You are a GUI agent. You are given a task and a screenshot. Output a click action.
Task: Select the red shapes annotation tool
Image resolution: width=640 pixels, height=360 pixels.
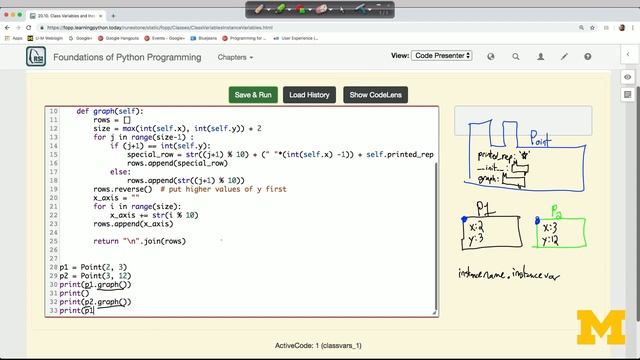tap(300, 9)
